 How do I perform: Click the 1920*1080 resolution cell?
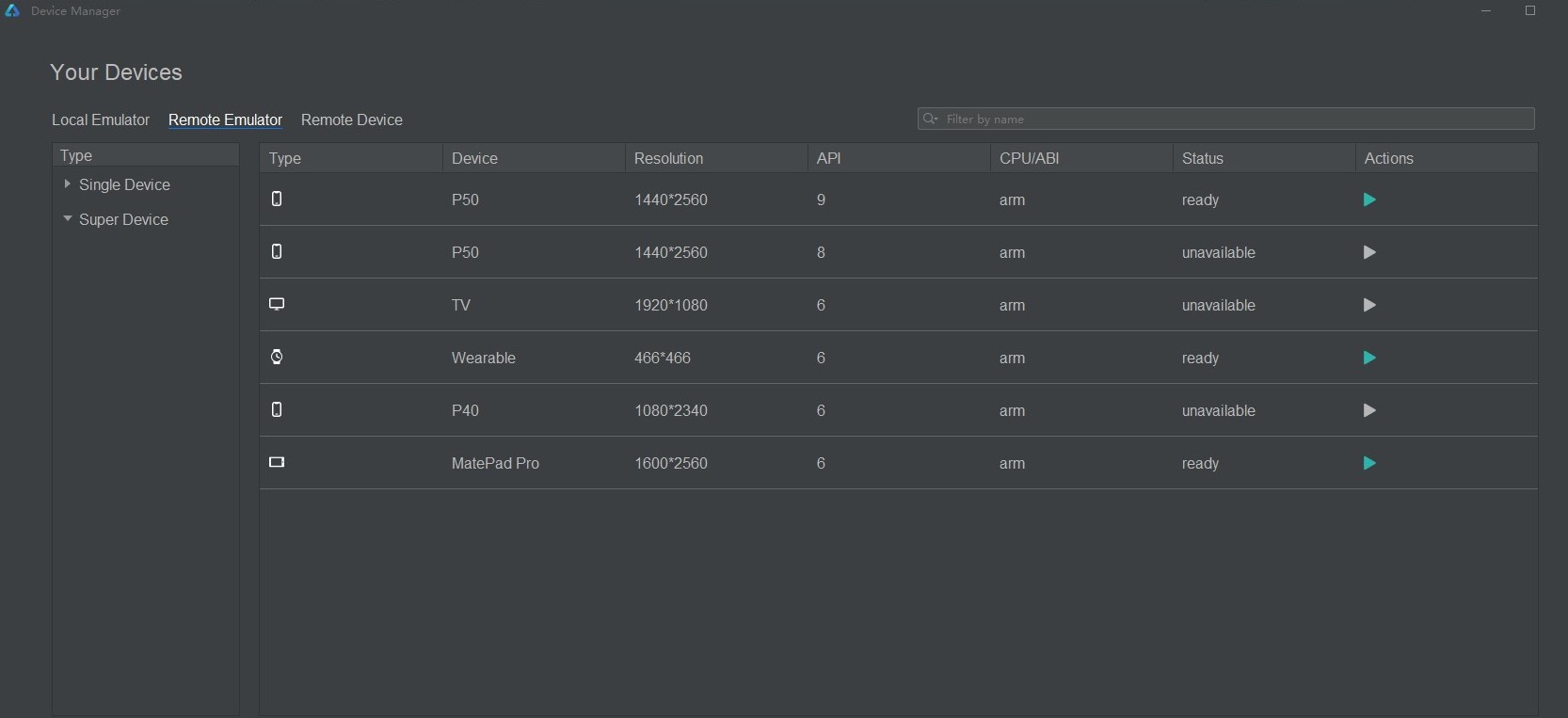(x=671, y=305)
